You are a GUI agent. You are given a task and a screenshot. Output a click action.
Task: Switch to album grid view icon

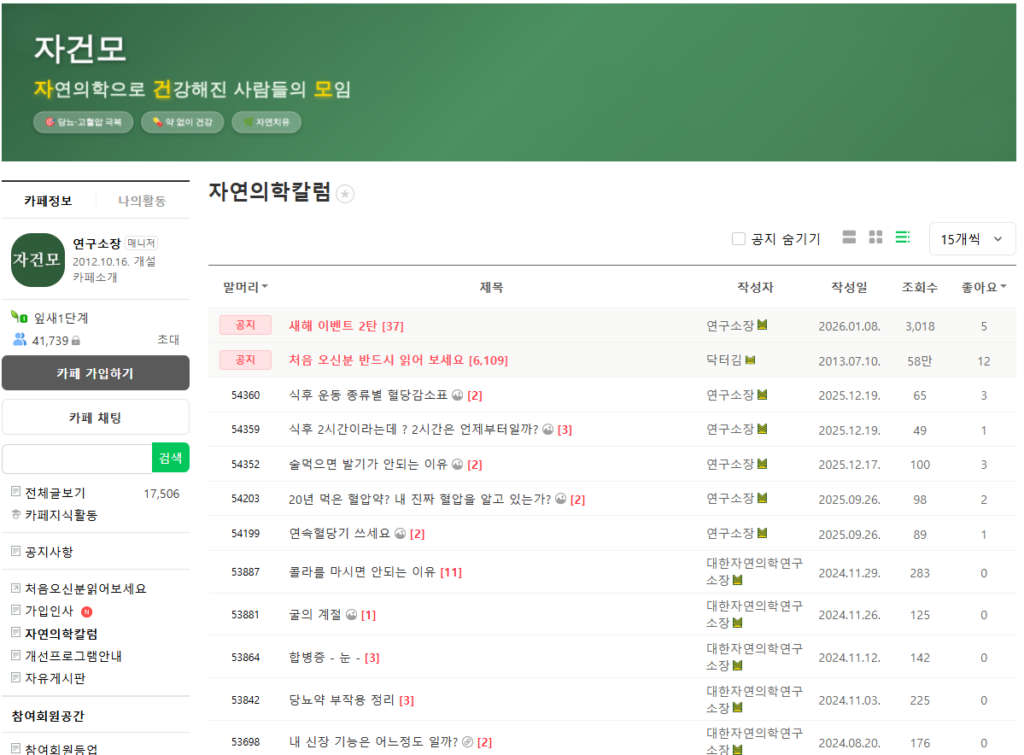coord(875,238)
